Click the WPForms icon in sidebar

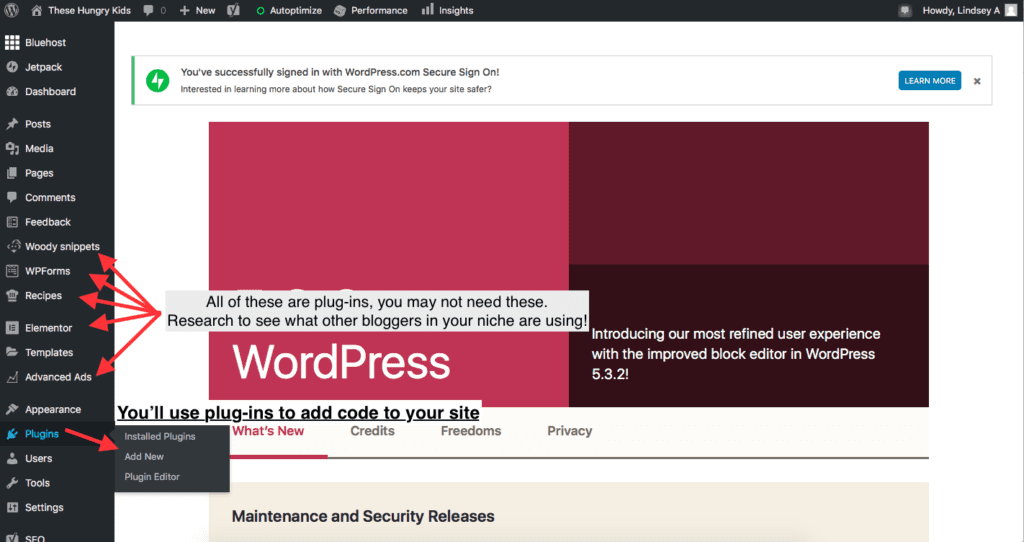12,271
